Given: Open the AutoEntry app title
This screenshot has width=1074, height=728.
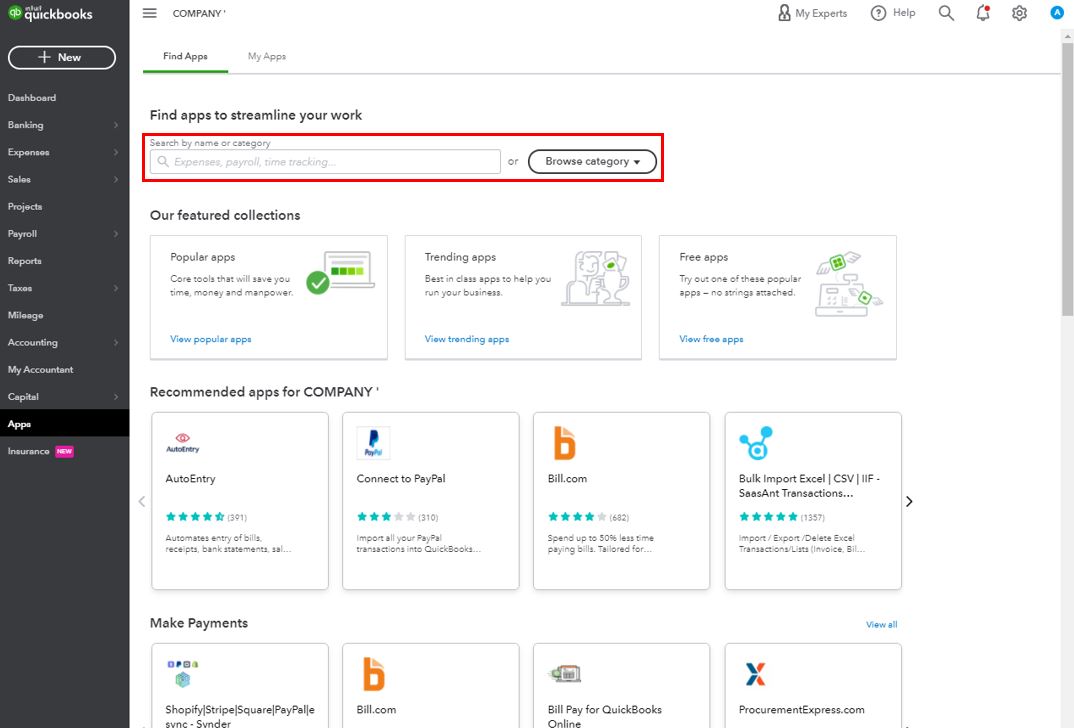Looking at the screenshot, I should (190, 479).
